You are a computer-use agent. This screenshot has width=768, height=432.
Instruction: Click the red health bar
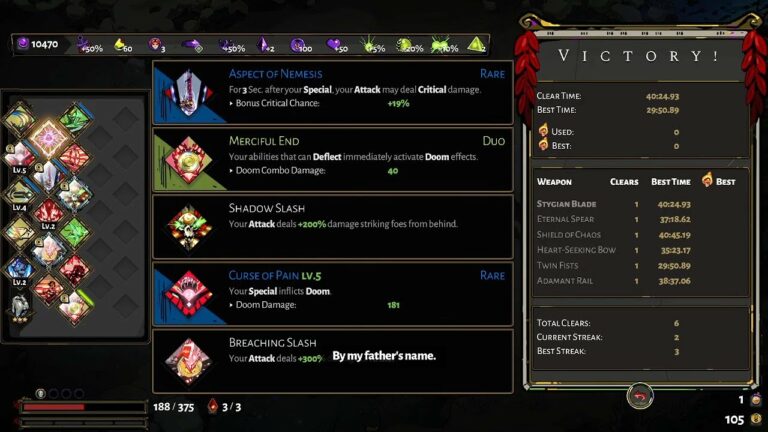53,407
